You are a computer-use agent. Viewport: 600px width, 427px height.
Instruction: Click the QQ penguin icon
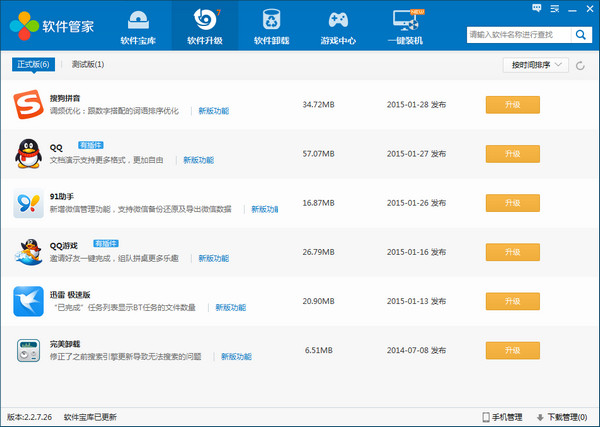pyautogui.click(x=28, y=154)
